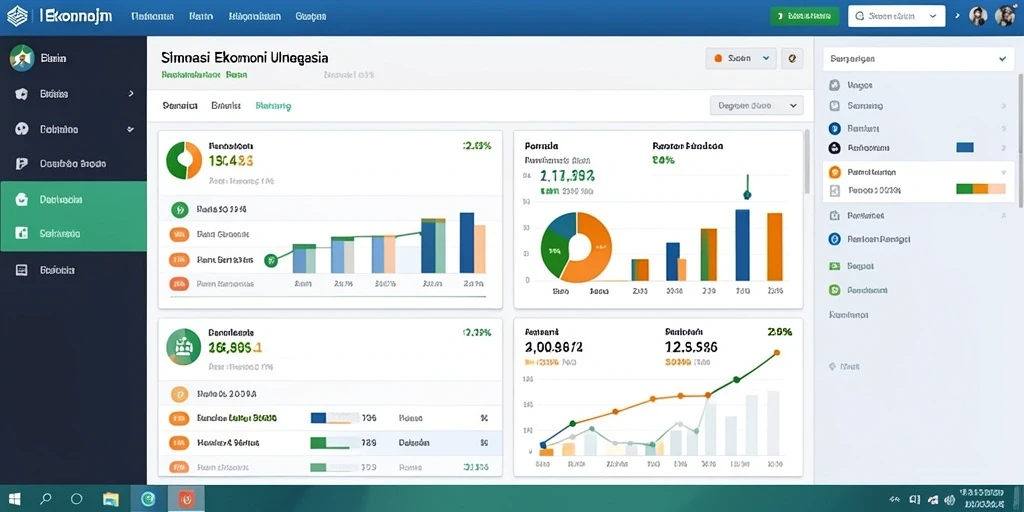Switch to the first tab under the page title
The image size is (1024, 512).
tap(180, 105)
